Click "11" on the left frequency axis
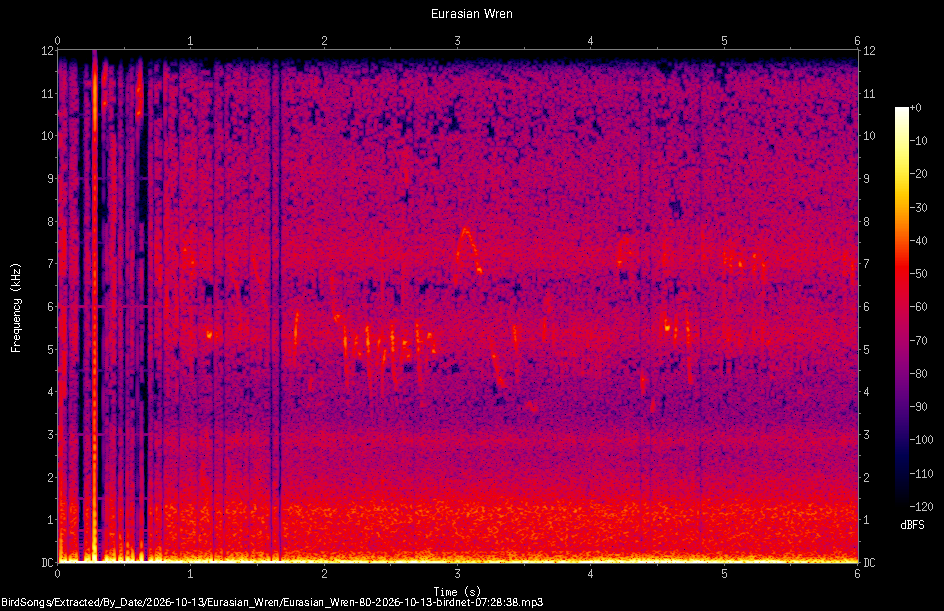Viewport: 944px width, 611px height. [x=48, y=93]
